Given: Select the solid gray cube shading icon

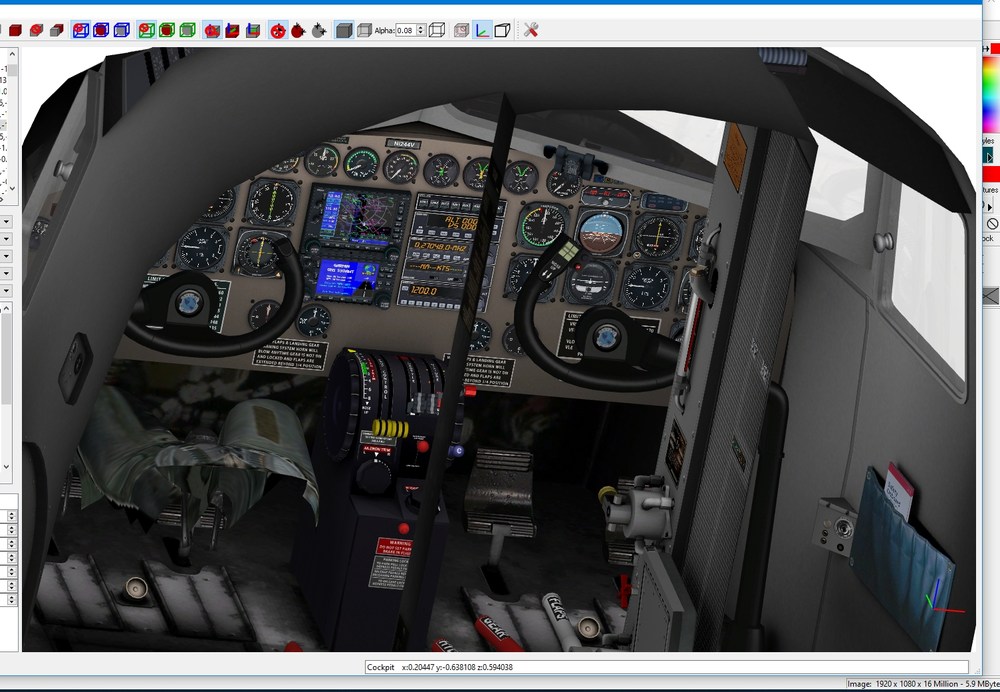Looking at the screenshot, I should coord(344,30).
